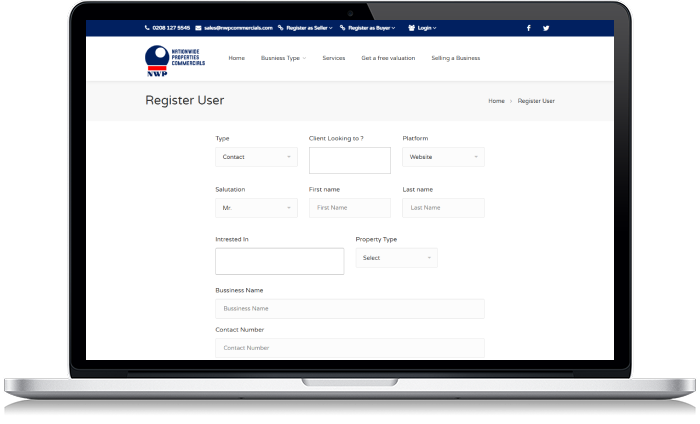Click the phone number 0208 127 5545

[x=167, y=28]
